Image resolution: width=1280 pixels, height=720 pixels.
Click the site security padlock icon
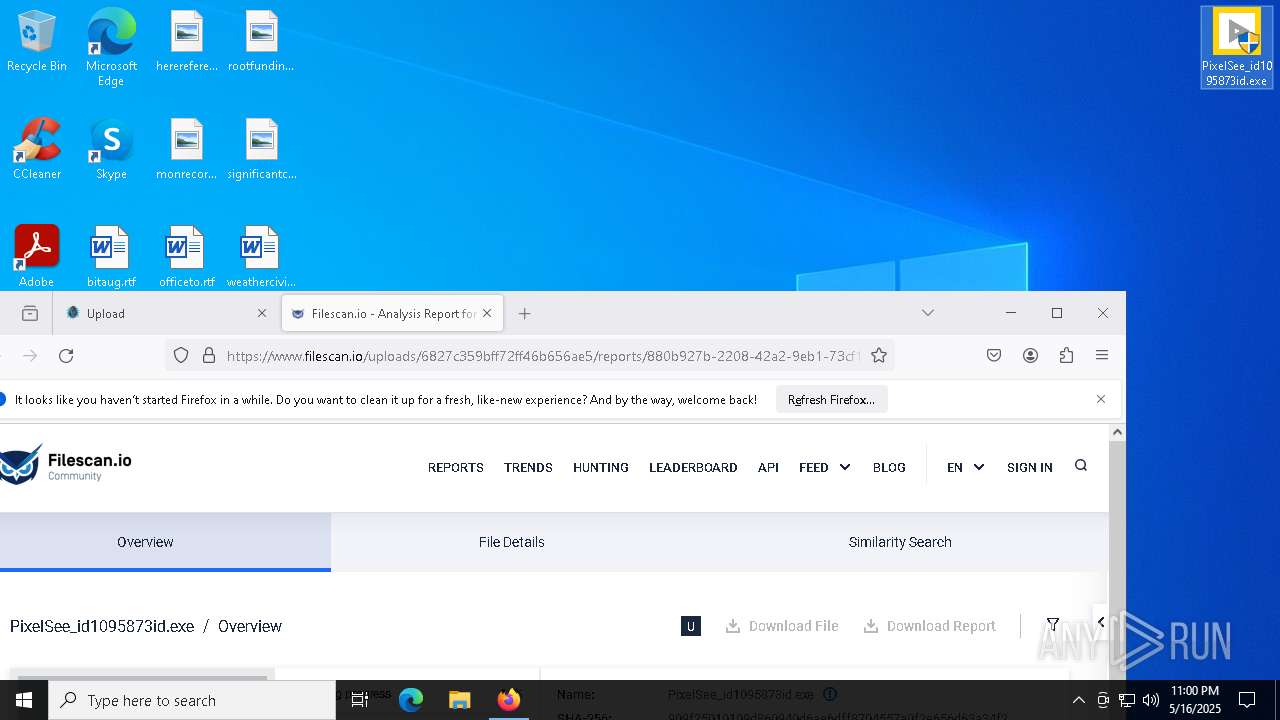click(x=209, y=355)
